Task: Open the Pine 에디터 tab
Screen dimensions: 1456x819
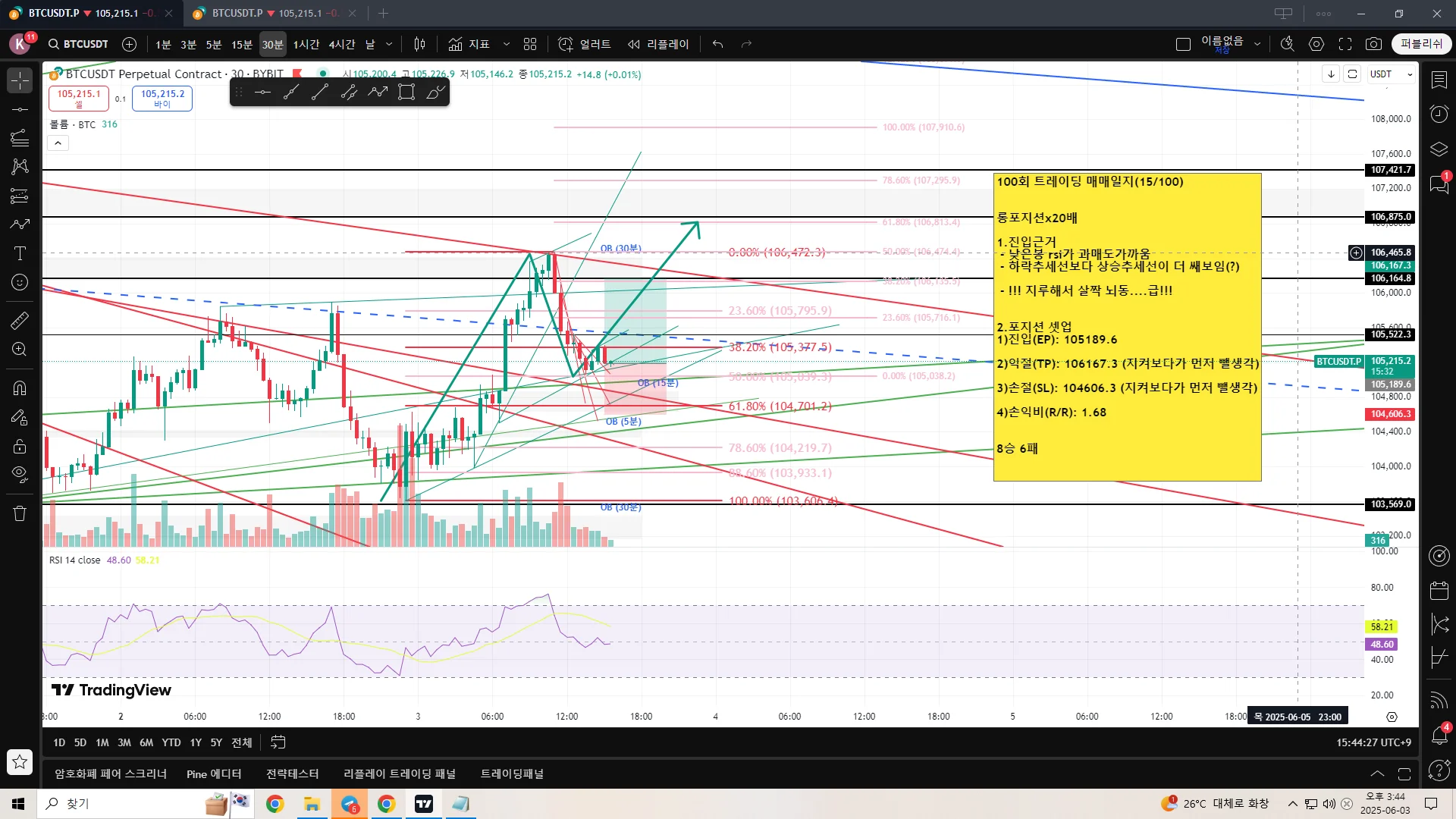Action: coord(214,773)
